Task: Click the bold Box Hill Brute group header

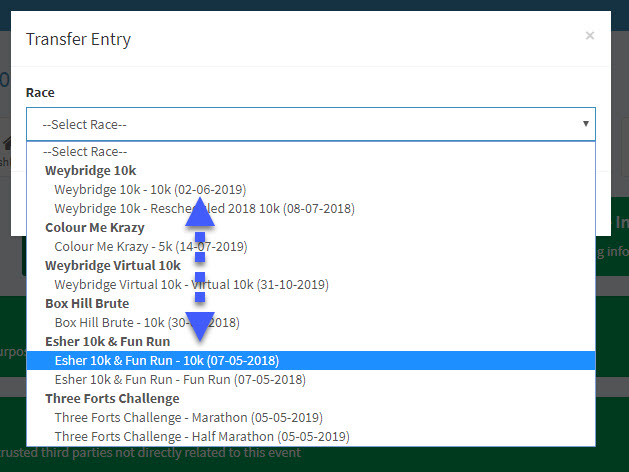Action: coord(87,303)
